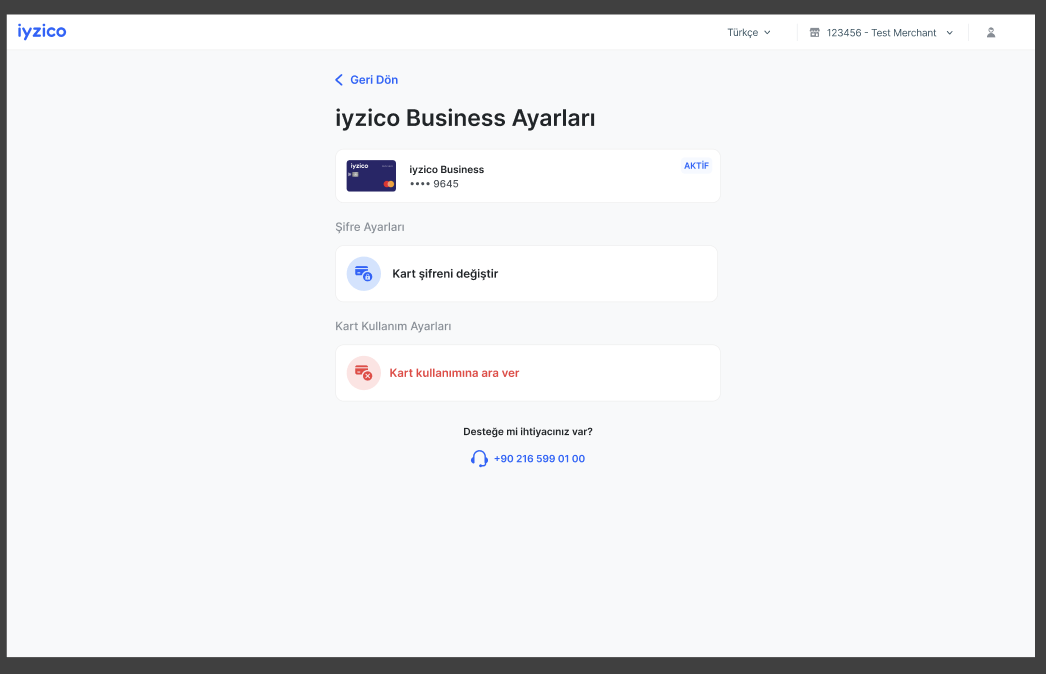The width and height of the screenshot is (1046, 674).
Task: Click the storefront icon beside merchant name
Action: coord(815,33)
